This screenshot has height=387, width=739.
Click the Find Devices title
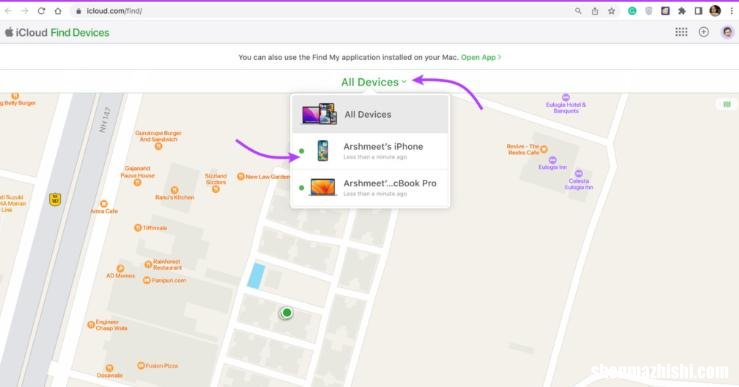tap(80, 33)
